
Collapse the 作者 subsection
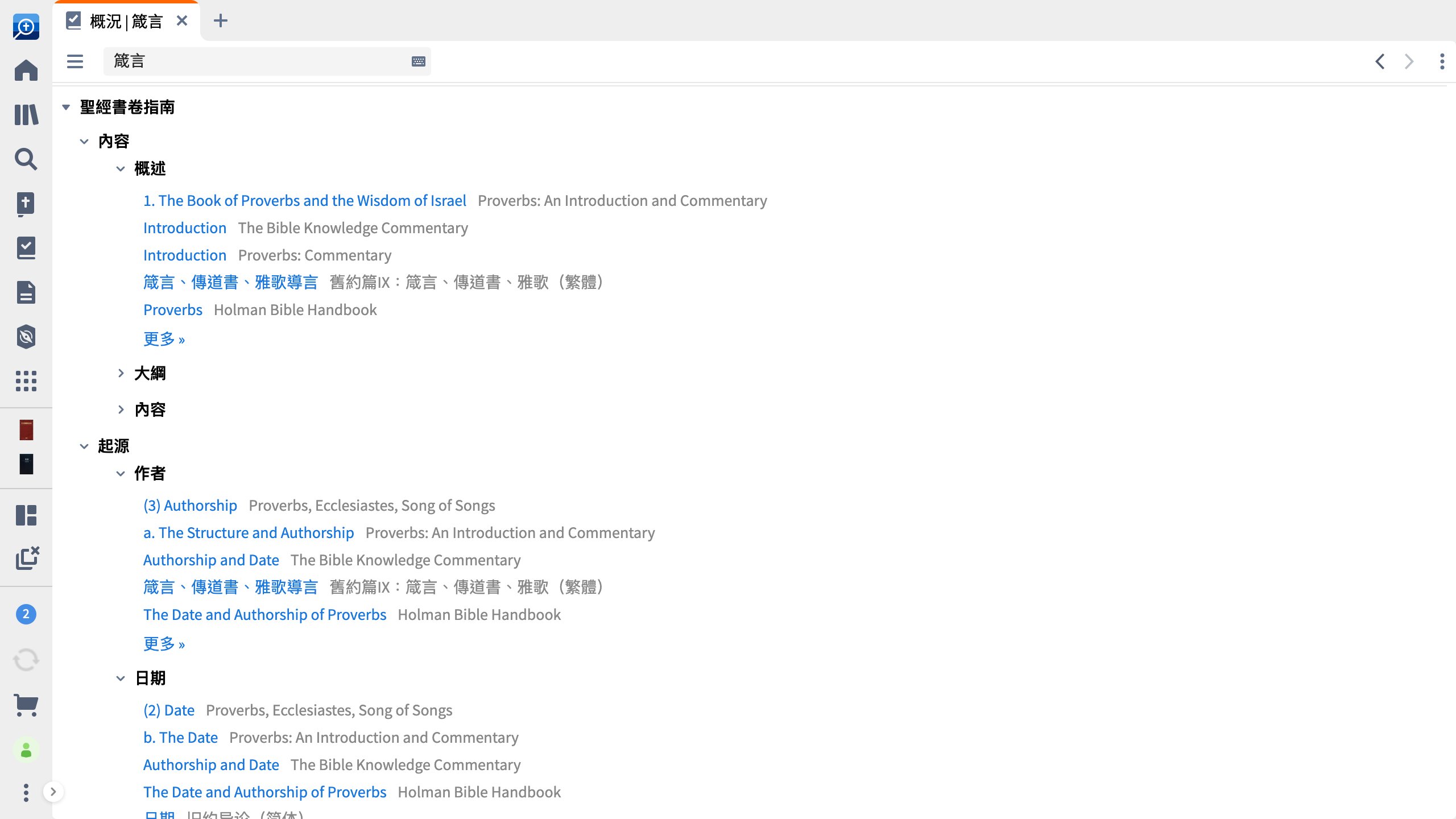[x=119, y=473]
